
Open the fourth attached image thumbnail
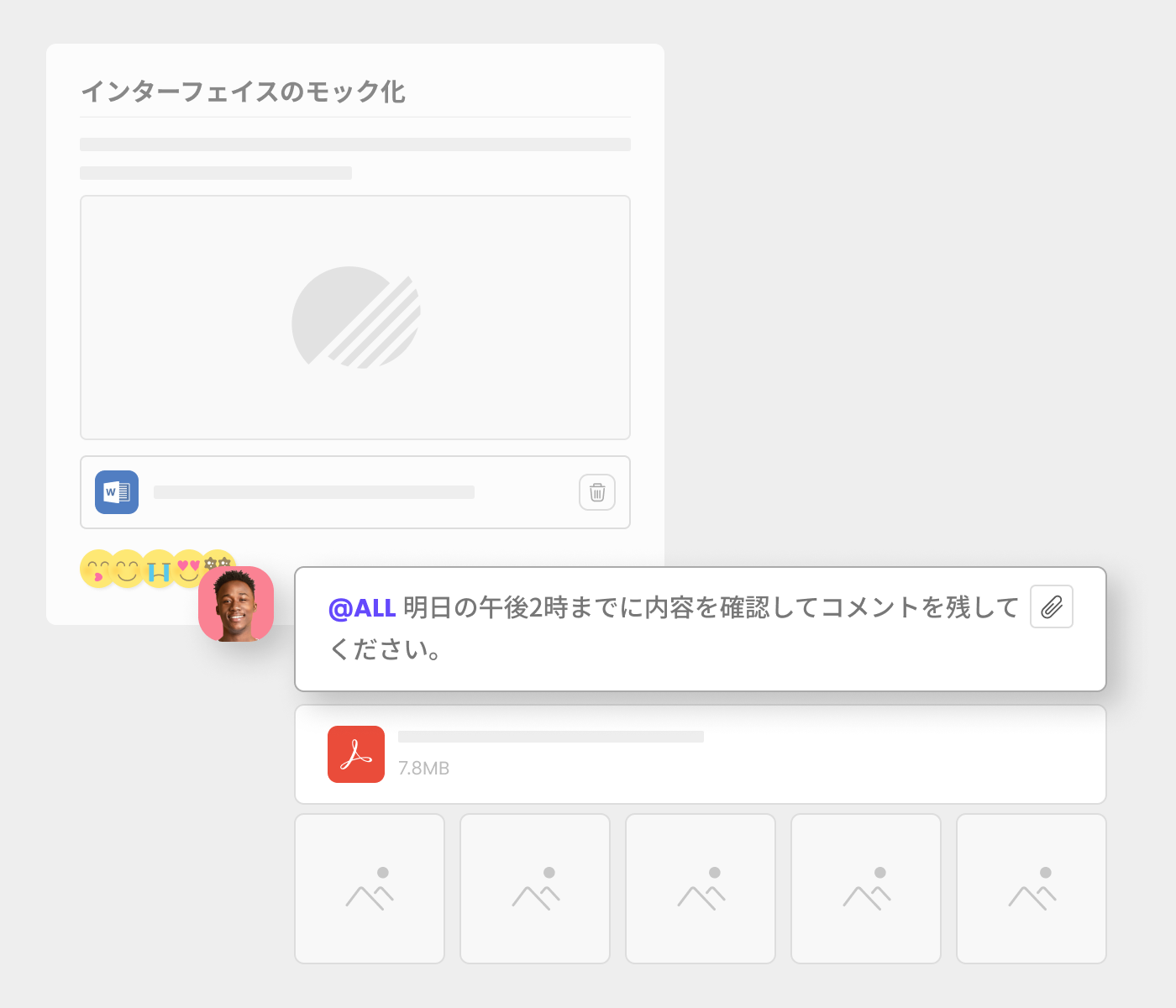point(866,889)
